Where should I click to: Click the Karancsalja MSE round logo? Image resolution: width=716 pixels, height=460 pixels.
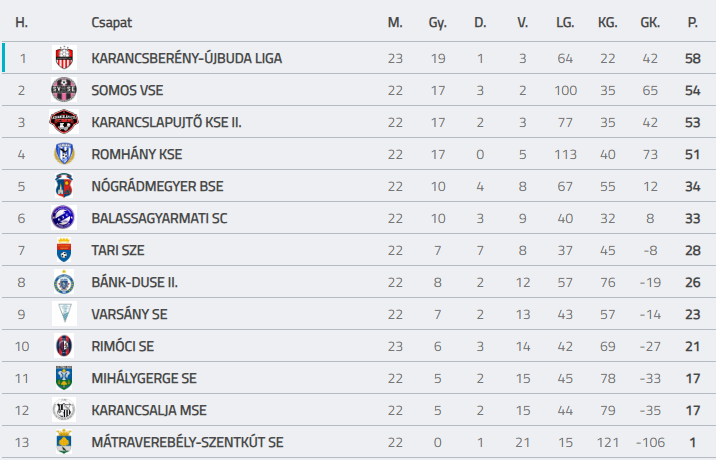(64, 409)
